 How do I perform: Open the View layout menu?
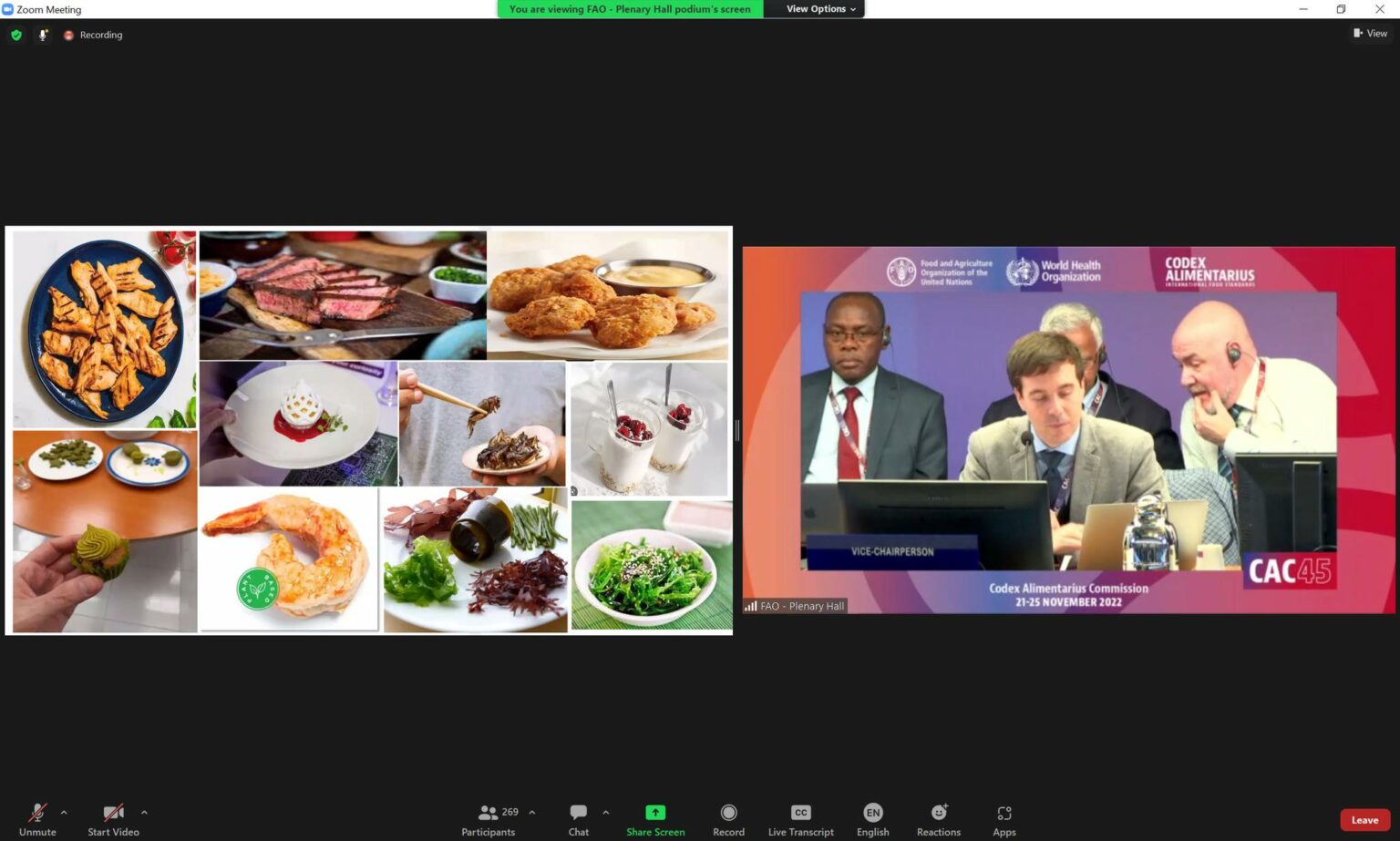coord(1370,34)
